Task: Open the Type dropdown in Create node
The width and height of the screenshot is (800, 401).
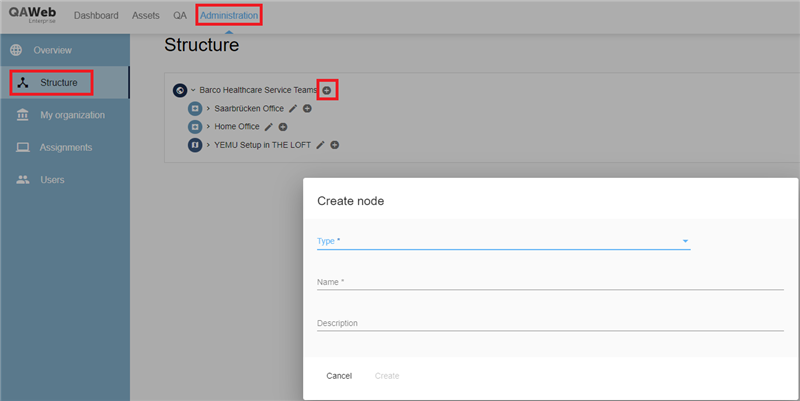Action: click(504, 241)
